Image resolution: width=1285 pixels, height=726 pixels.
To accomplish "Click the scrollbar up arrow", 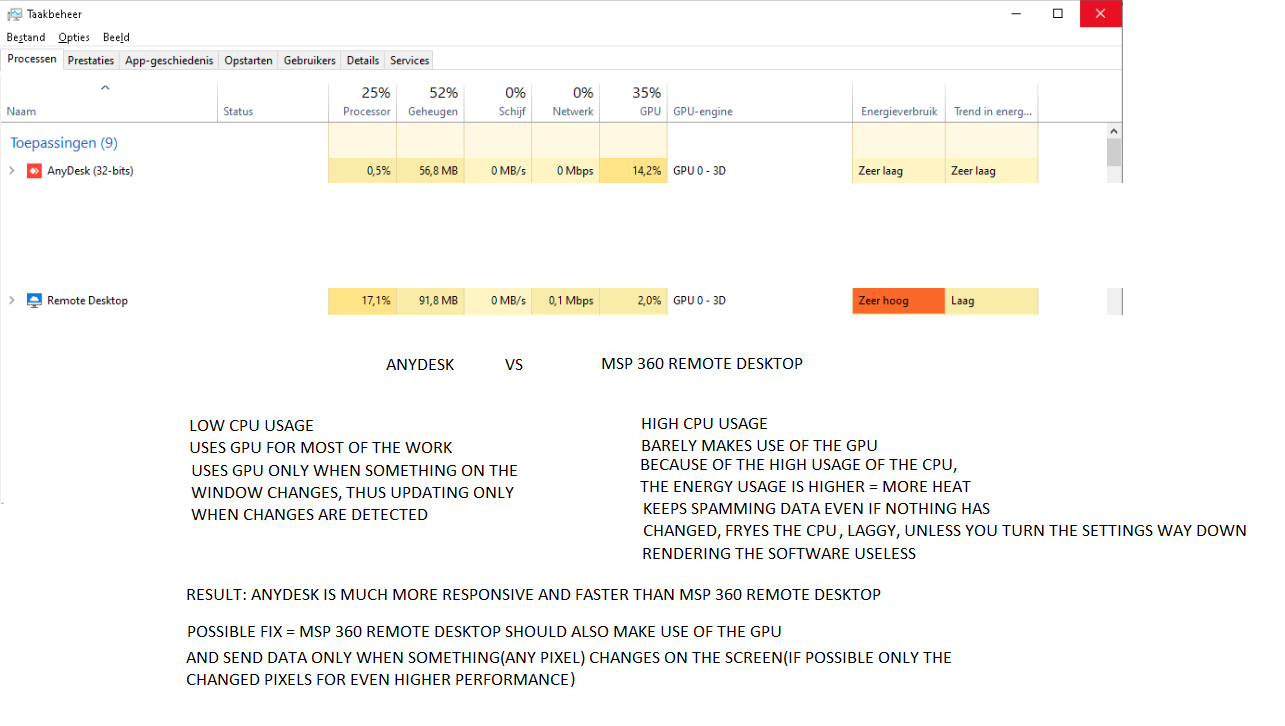I will pyautogui.click(x=1114, y=131).
